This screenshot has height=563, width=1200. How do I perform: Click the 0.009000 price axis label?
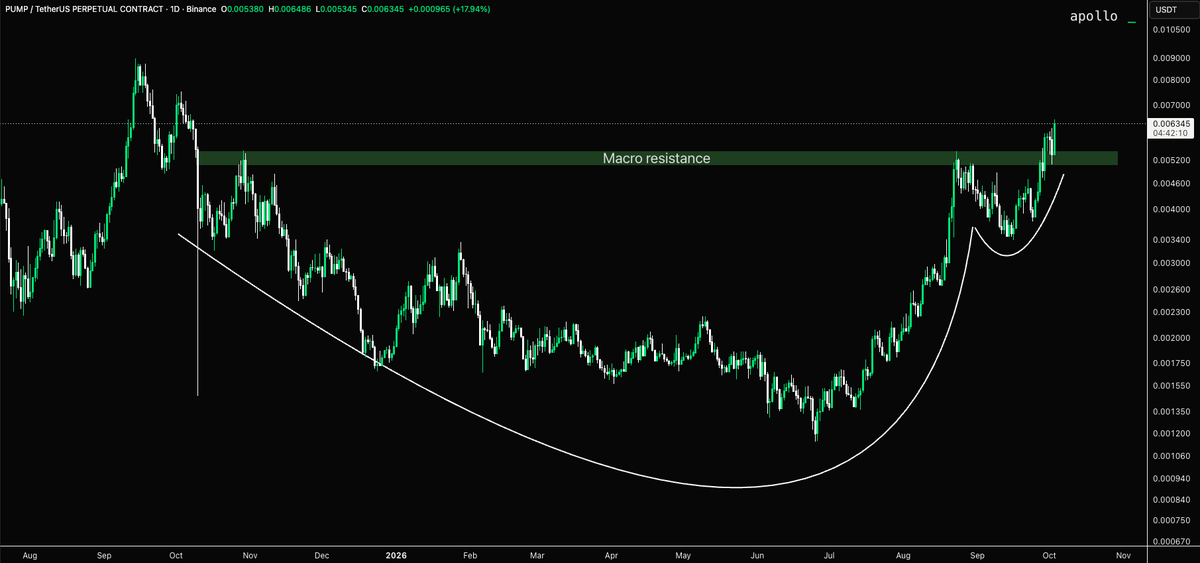click(x=1170, y=58)
